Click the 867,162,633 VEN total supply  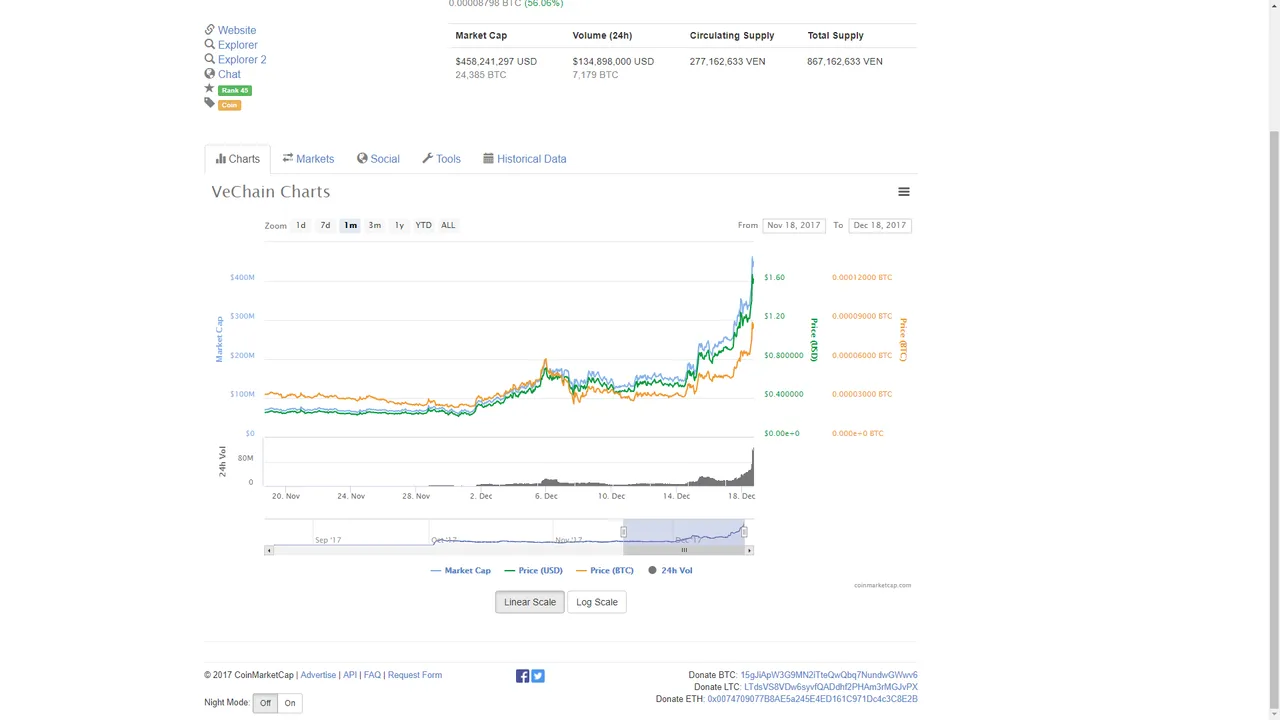point(845,62)
